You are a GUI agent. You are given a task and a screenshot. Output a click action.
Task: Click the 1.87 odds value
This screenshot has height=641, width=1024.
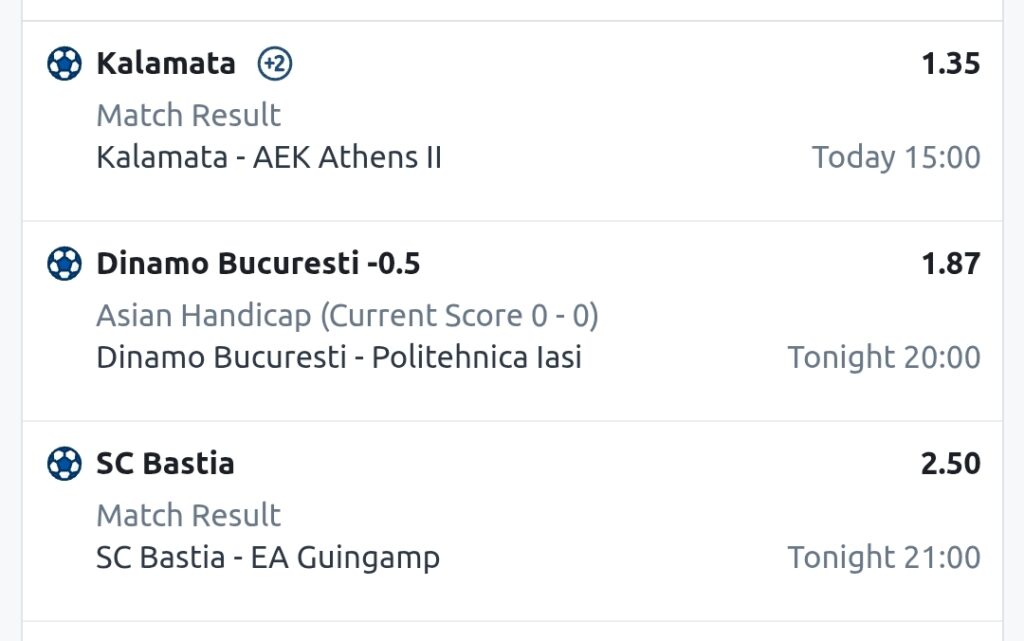951,264
